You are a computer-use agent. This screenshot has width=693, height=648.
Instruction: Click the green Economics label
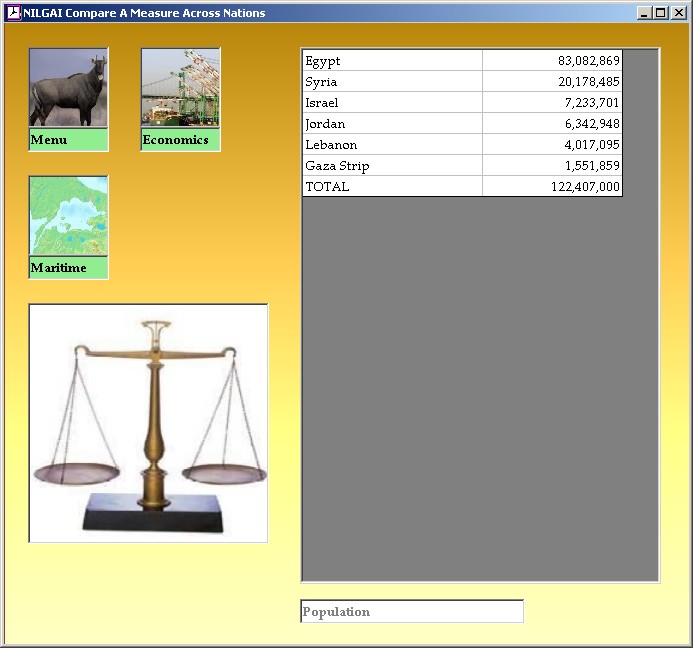[180, 140]
